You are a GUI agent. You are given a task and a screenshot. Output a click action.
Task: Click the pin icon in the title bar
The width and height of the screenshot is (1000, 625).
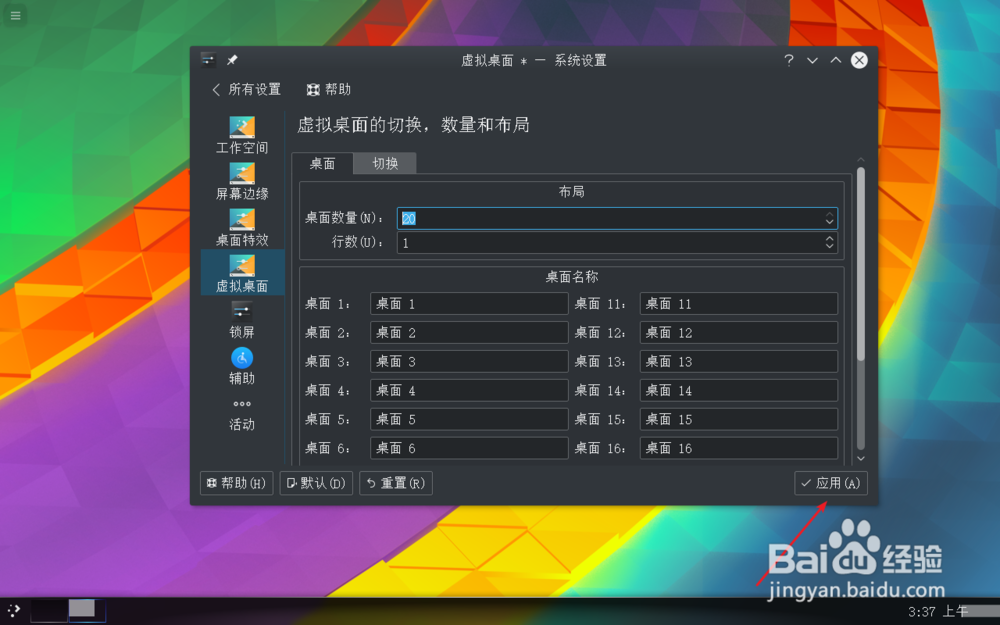(233, 60)
